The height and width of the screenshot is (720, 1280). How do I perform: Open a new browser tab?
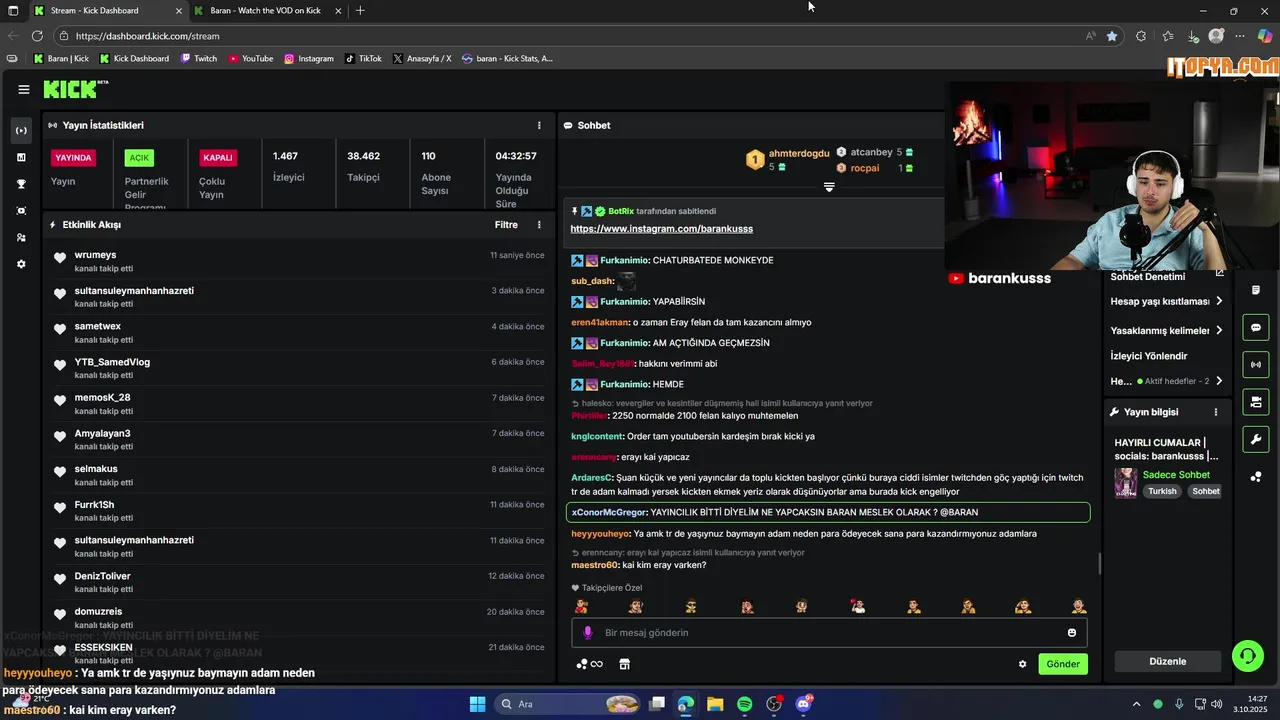[x=360, y=10]
